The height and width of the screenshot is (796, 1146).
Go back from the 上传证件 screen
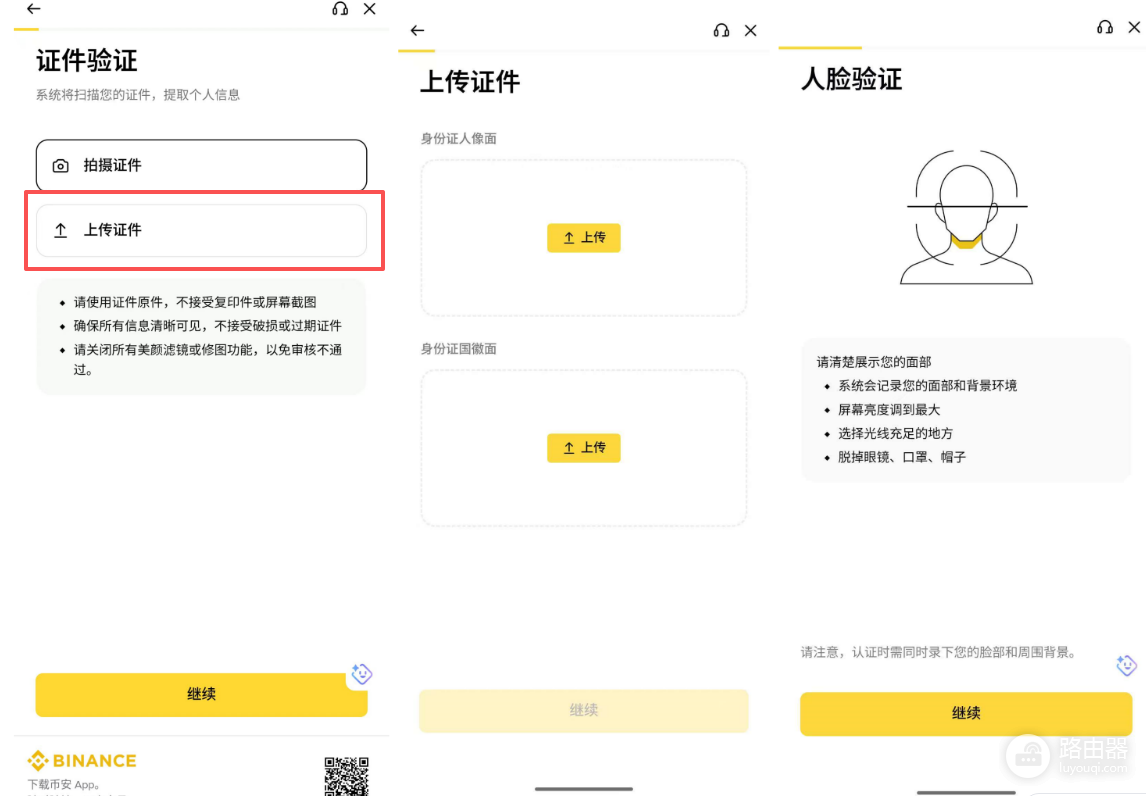417,31
